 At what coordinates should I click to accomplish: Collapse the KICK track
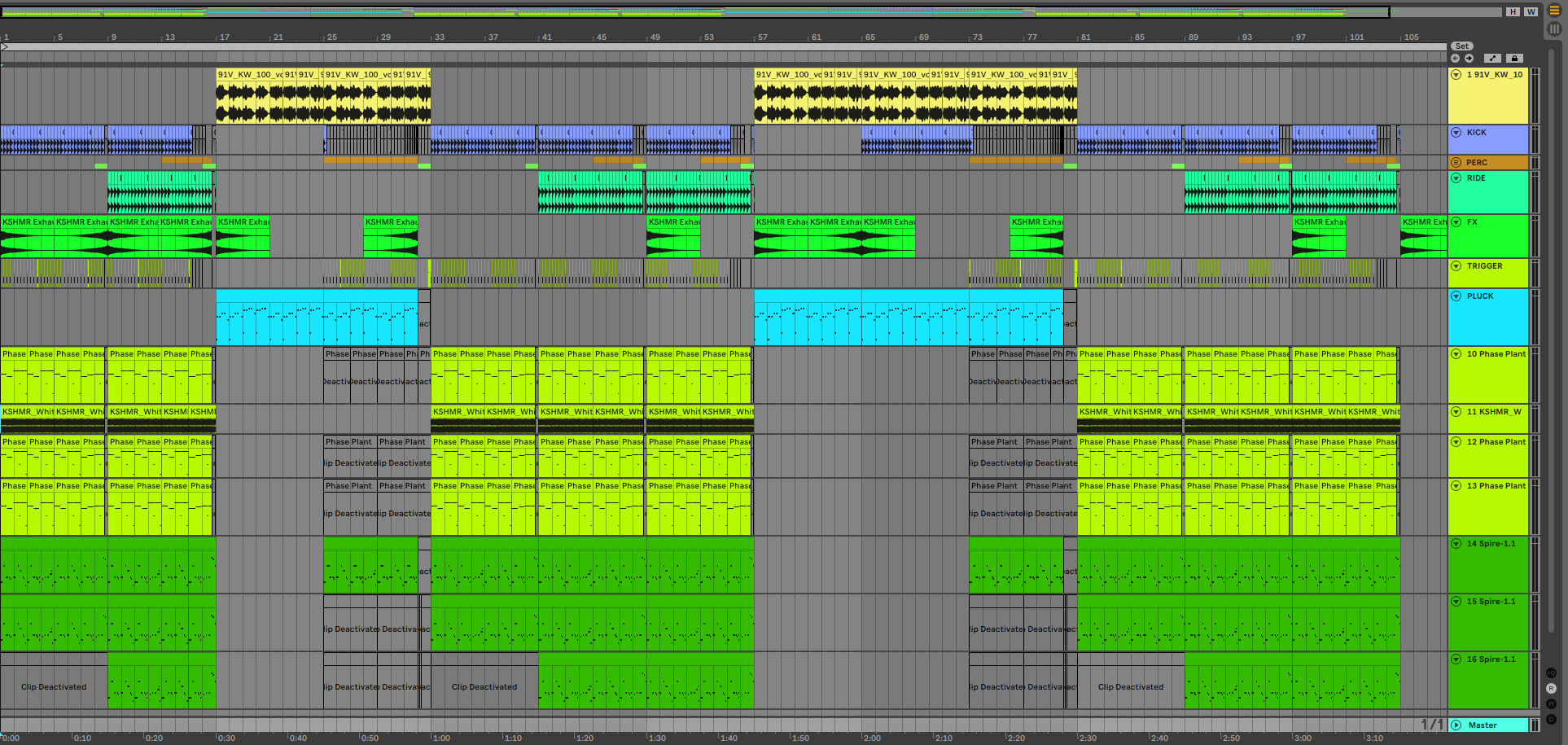[x=1456, y=133]
